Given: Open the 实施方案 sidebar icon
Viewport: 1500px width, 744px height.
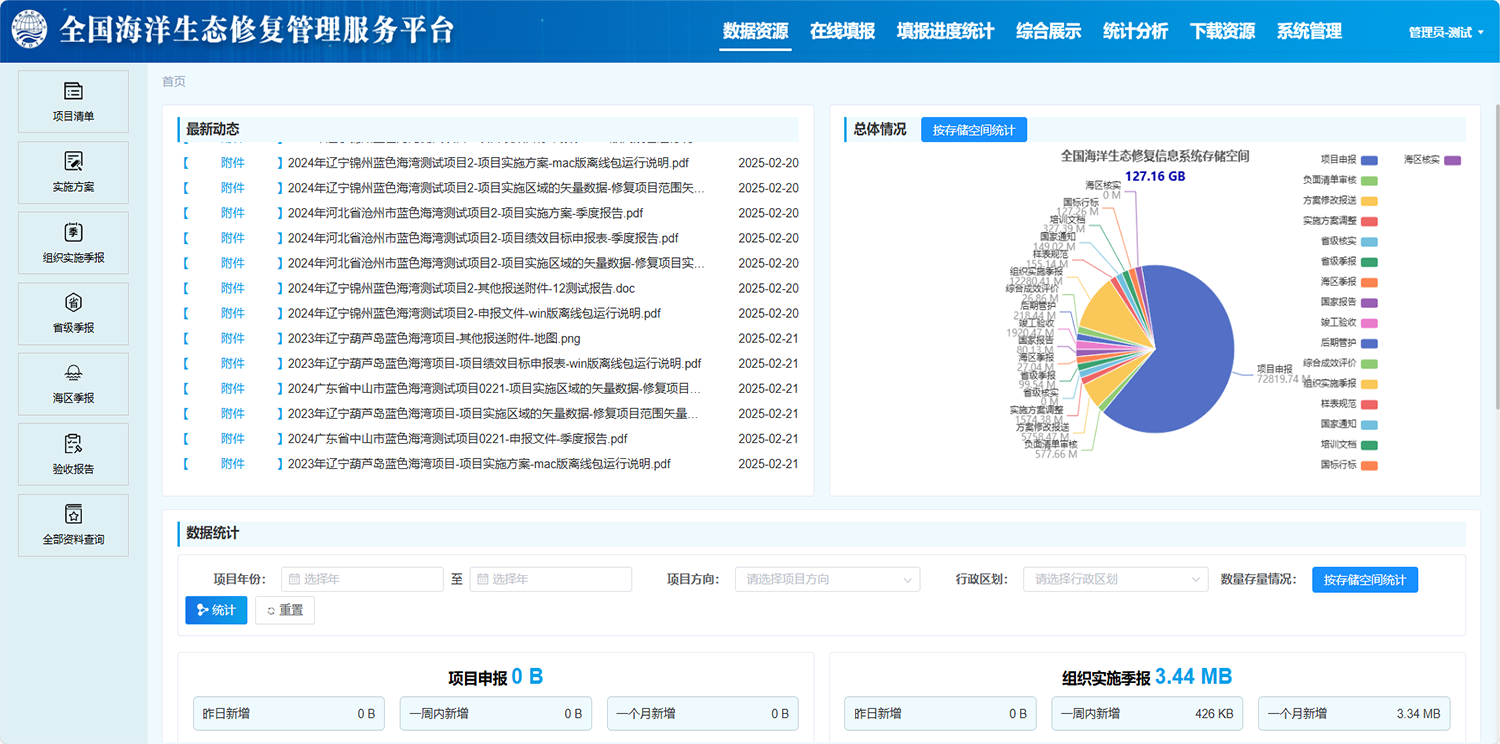Looking at the screenshot, I should [x=73, y=162].
